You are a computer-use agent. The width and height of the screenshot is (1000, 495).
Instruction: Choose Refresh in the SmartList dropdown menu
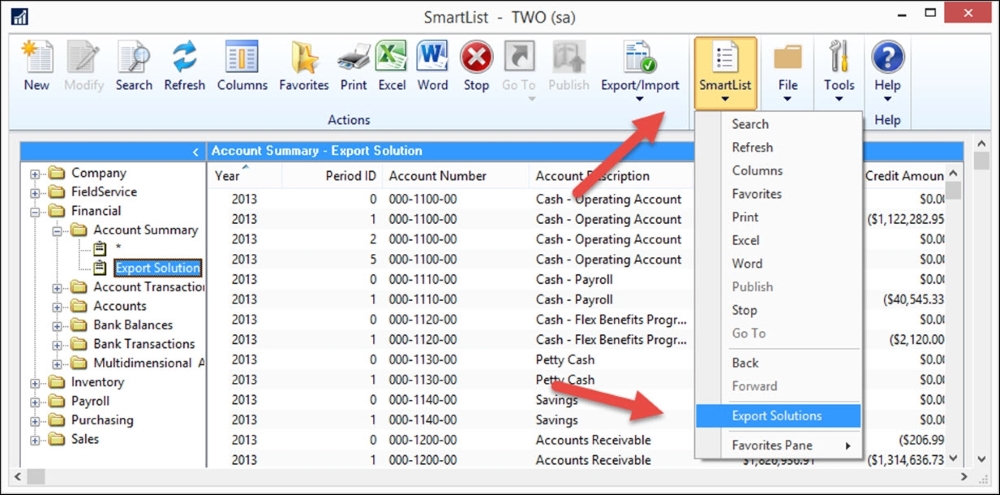click(x=778, y=147)
